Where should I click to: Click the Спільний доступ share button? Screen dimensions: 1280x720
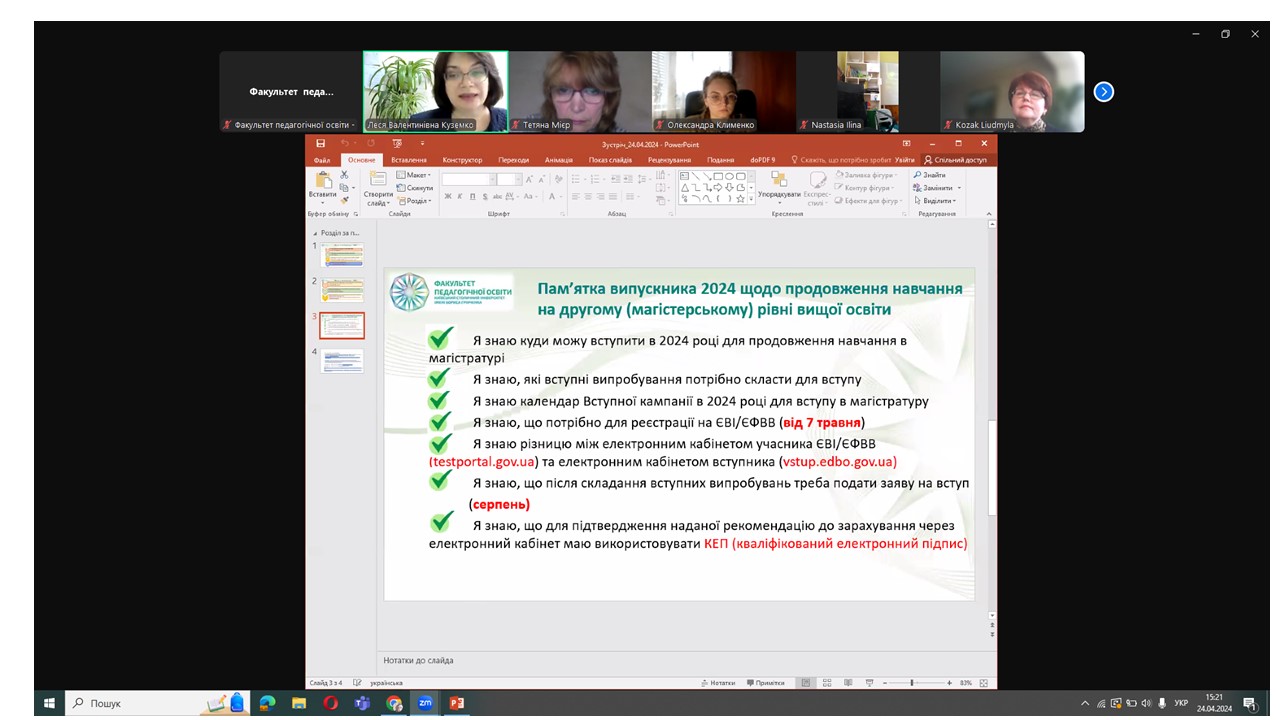[x=955, y=160]
